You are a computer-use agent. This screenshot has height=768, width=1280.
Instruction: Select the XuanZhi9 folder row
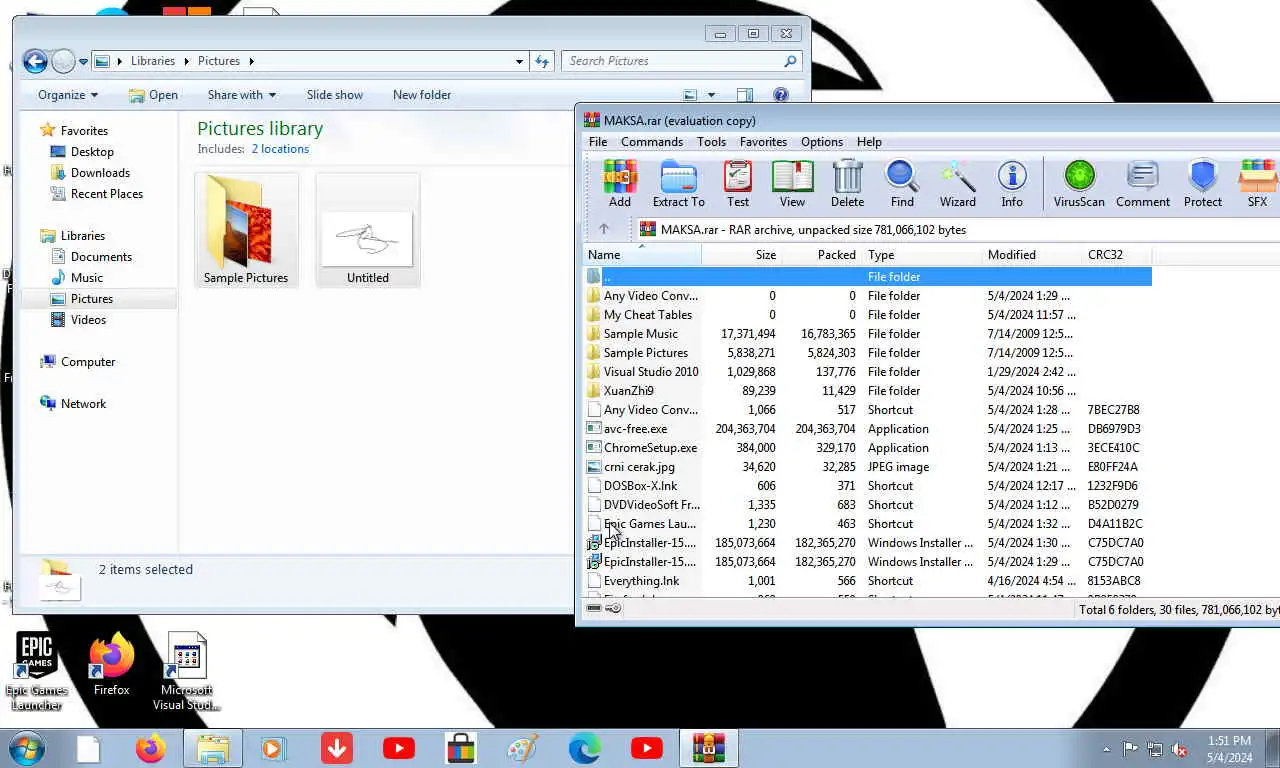tap(868, 391)
